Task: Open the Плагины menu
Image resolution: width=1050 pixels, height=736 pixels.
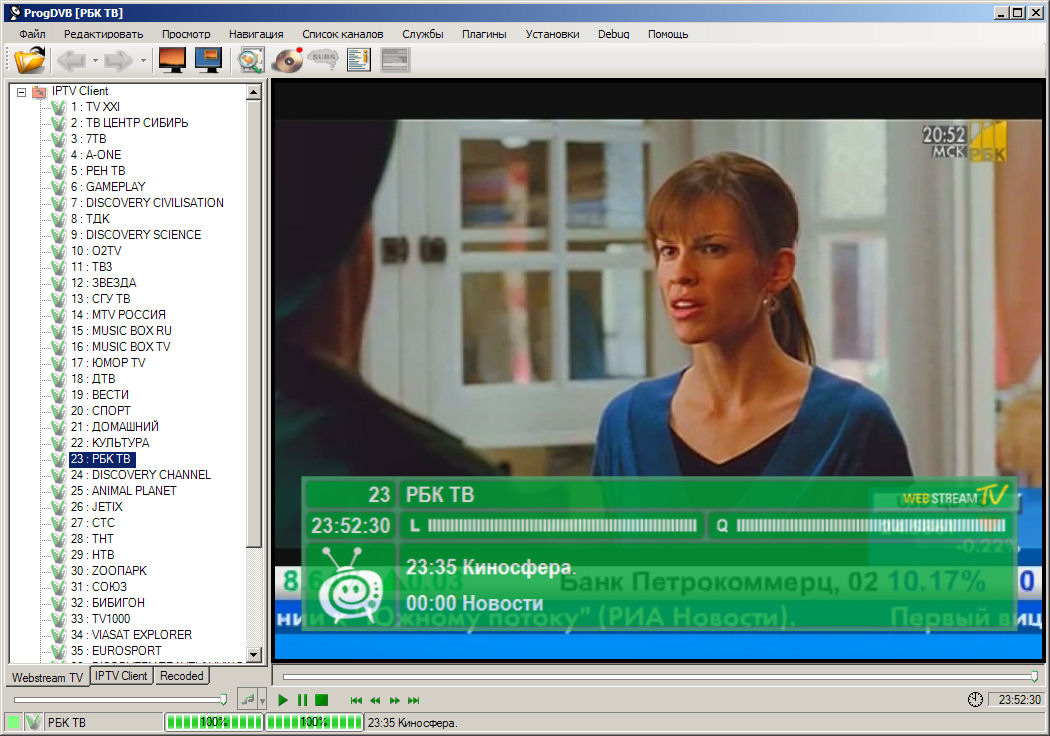Action: click(483, 34)
